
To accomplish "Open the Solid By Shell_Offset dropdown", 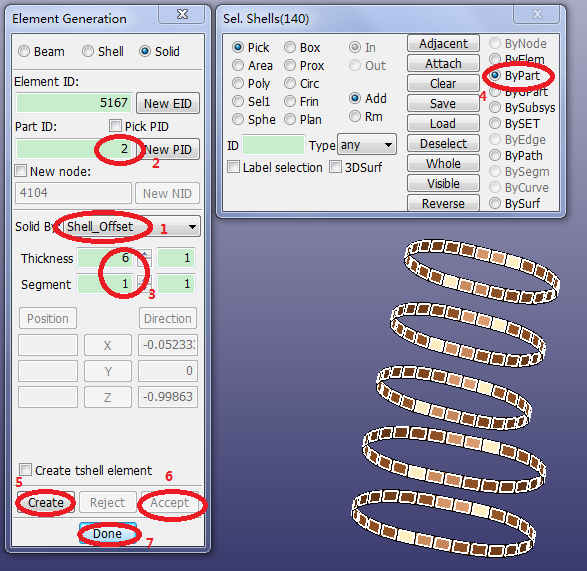I will click(x=132, y=227).
